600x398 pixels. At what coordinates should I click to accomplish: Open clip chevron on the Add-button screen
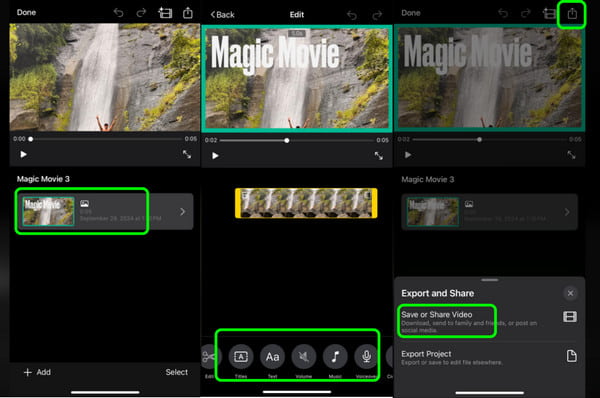pyautogui.click(x=183, y=212)
